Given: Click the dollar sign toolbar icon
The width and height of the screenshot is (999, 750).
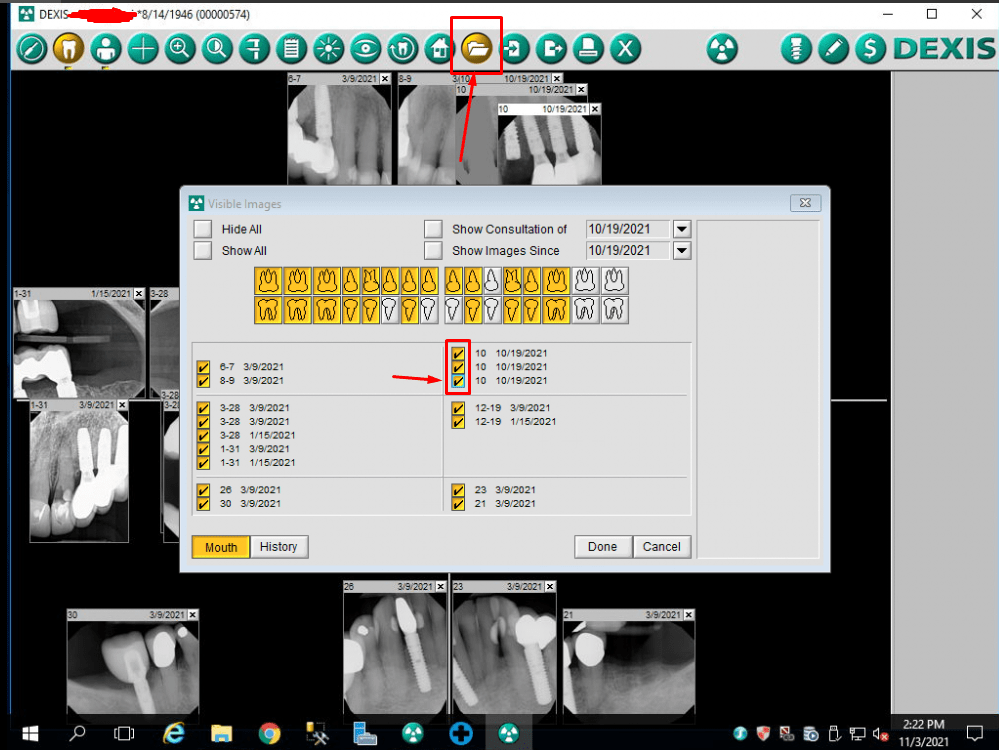Looking at the screenshot, I should [x=870, y=48].
